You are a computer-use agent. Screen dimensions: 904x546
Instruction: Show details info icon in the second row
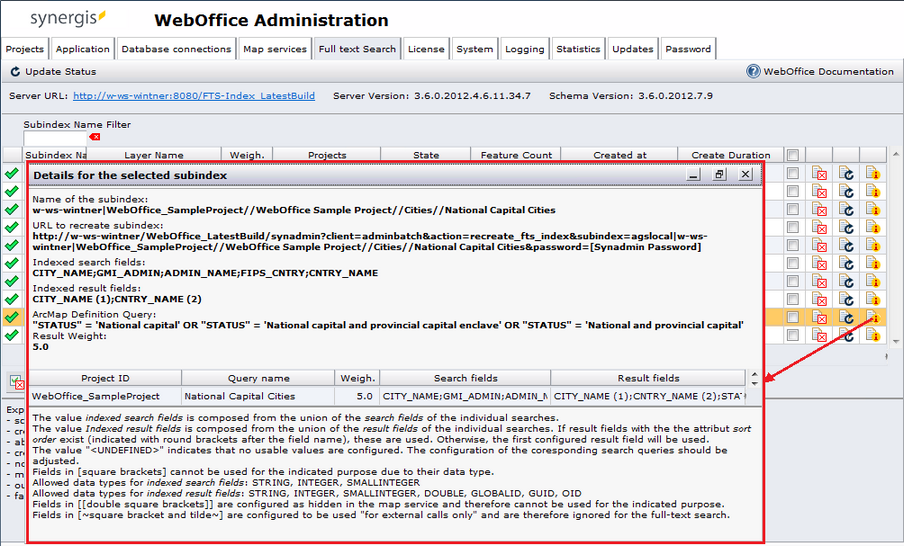click(x=873, y=191)
